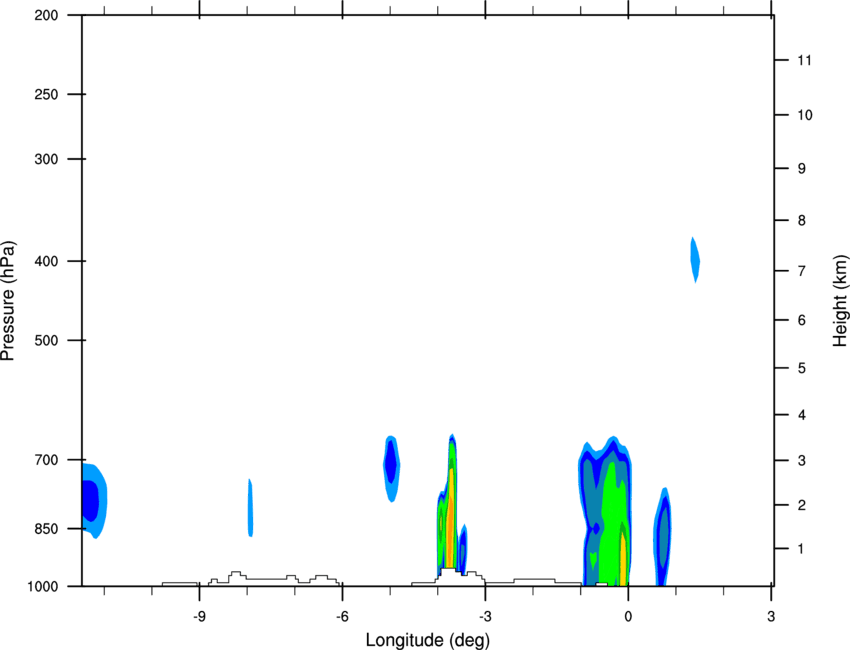
Task: Click the Longitude (deg) axis title
Action: pyautogui.click(x=428, y=640)
